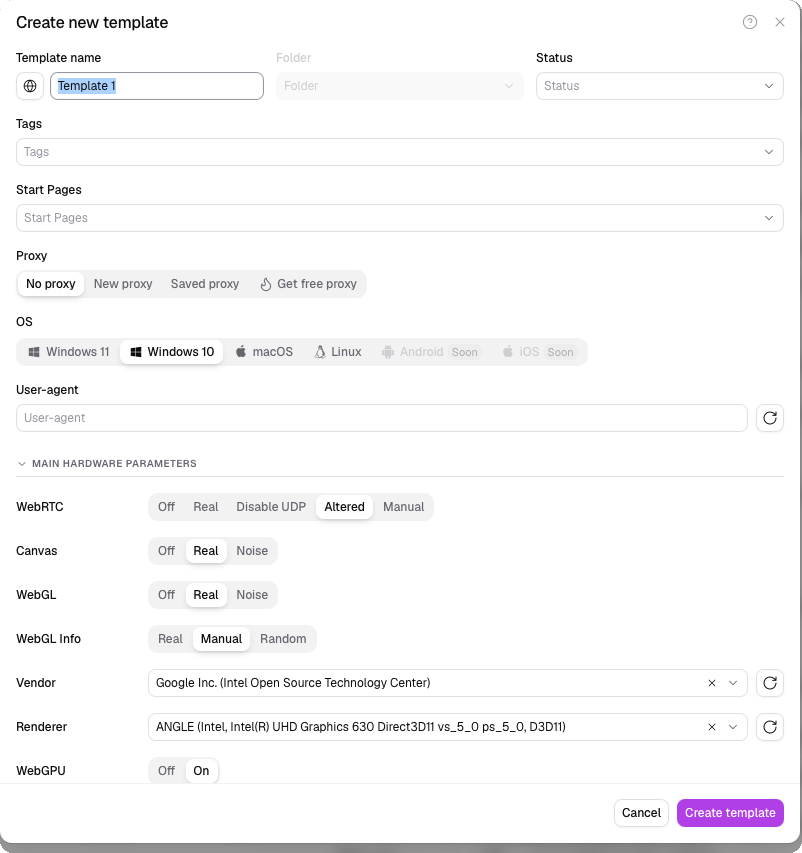
Task: Select the No proxy tab
Action: (51, 284)
